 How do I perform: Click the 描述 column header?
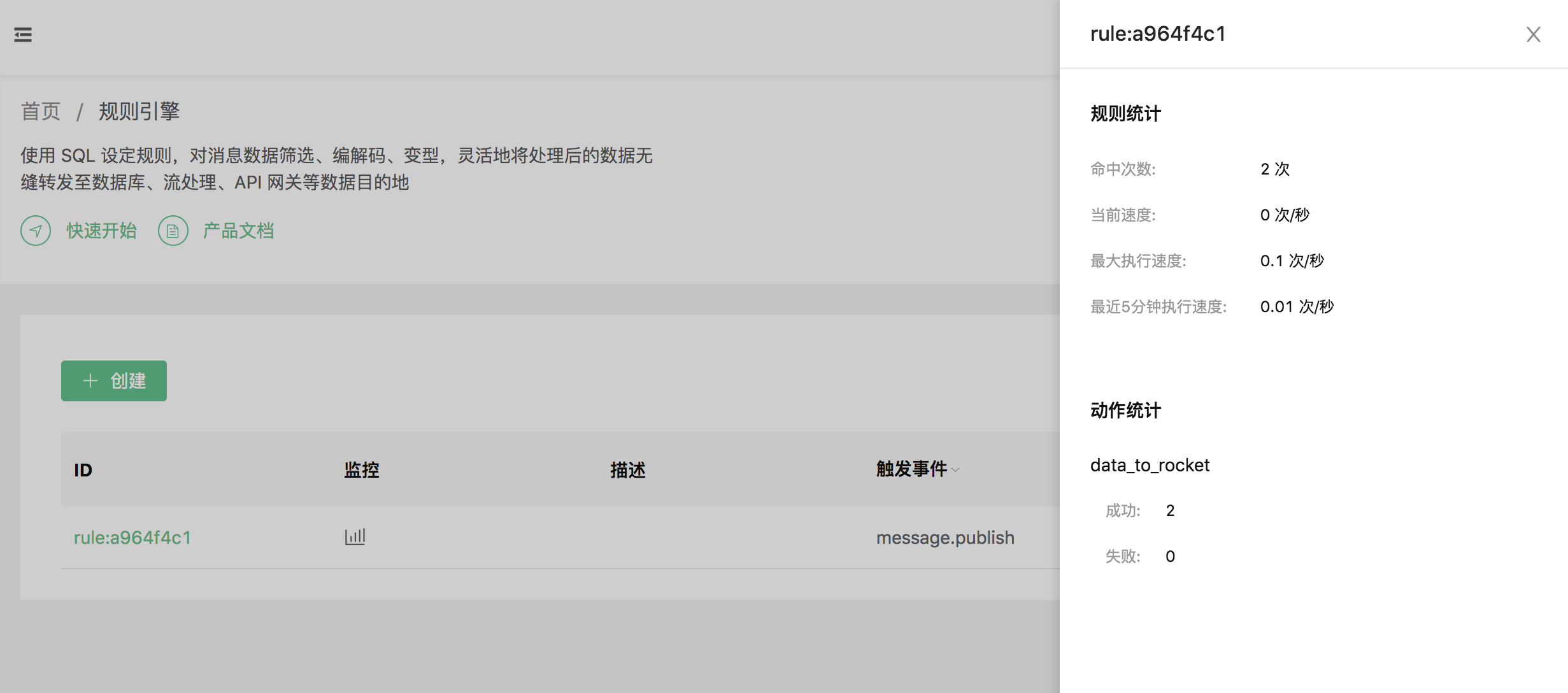(628, 470)
